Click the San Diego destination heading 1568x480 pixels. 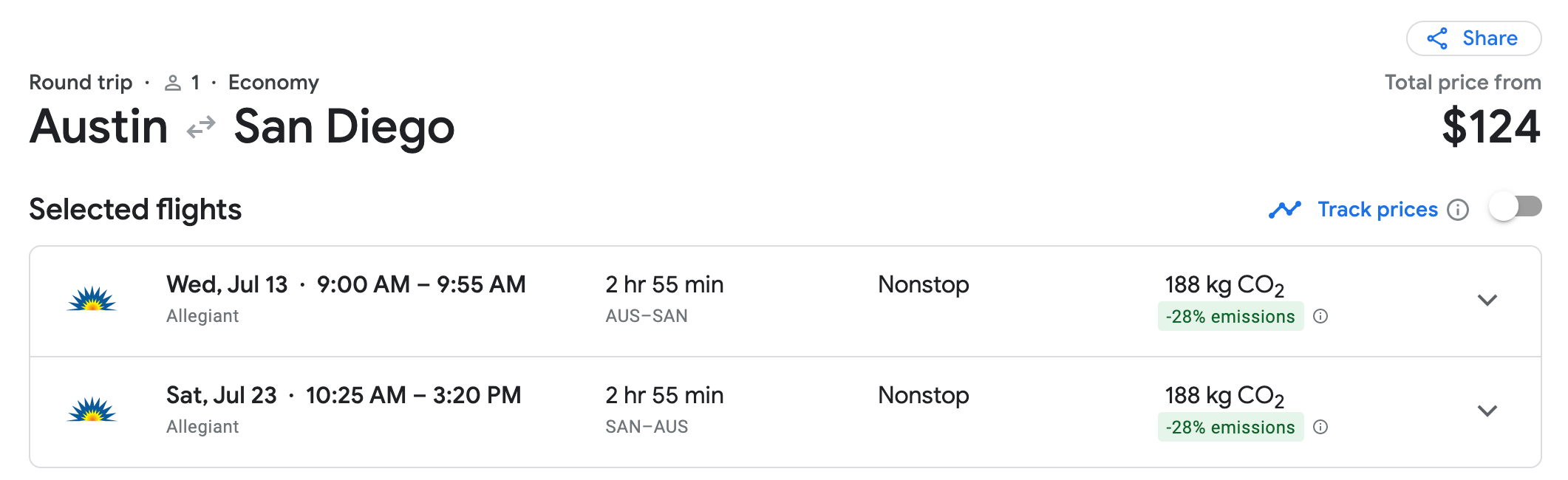click(344, 127)
